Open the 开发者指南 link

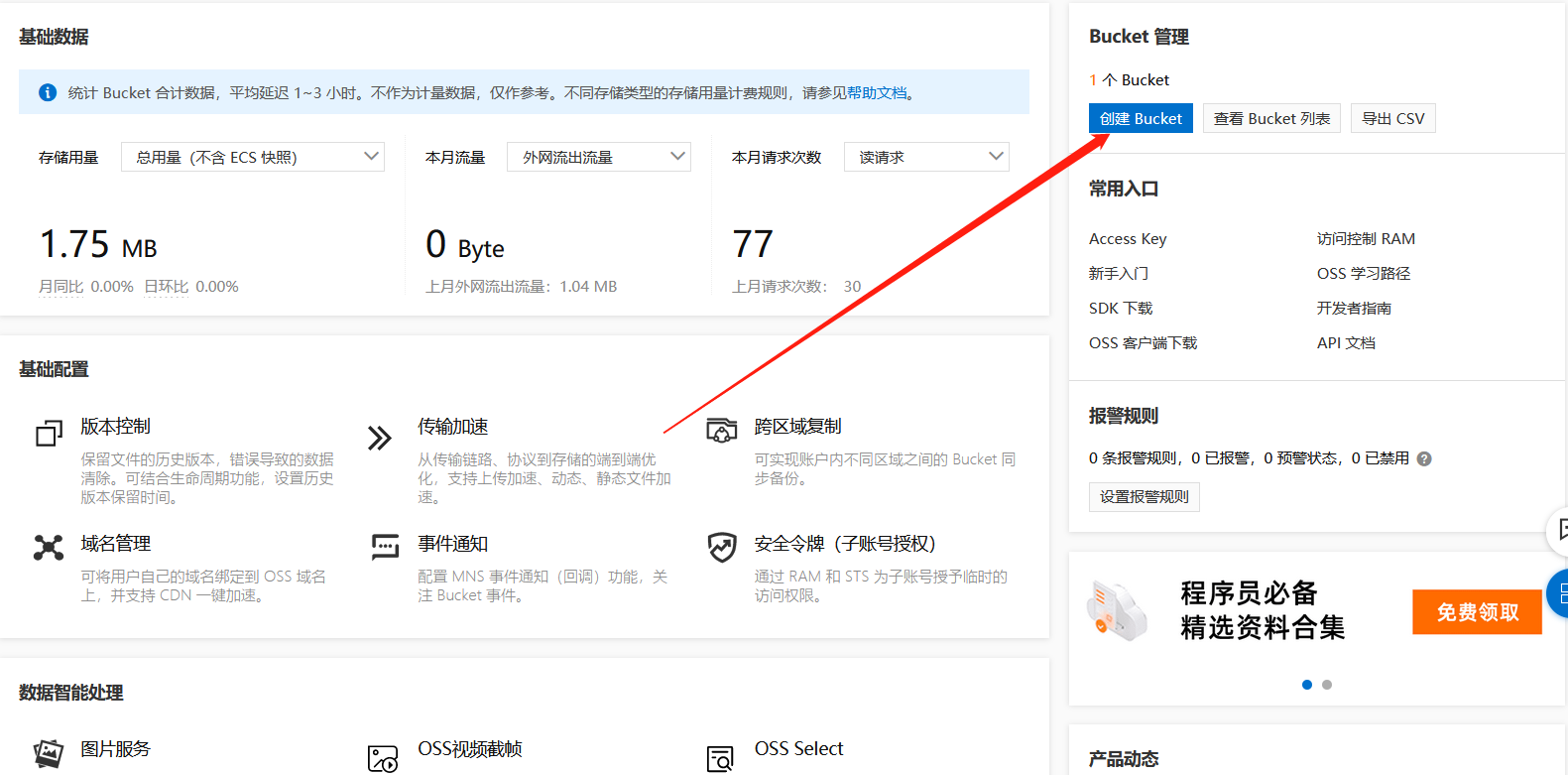(1354, 308)
